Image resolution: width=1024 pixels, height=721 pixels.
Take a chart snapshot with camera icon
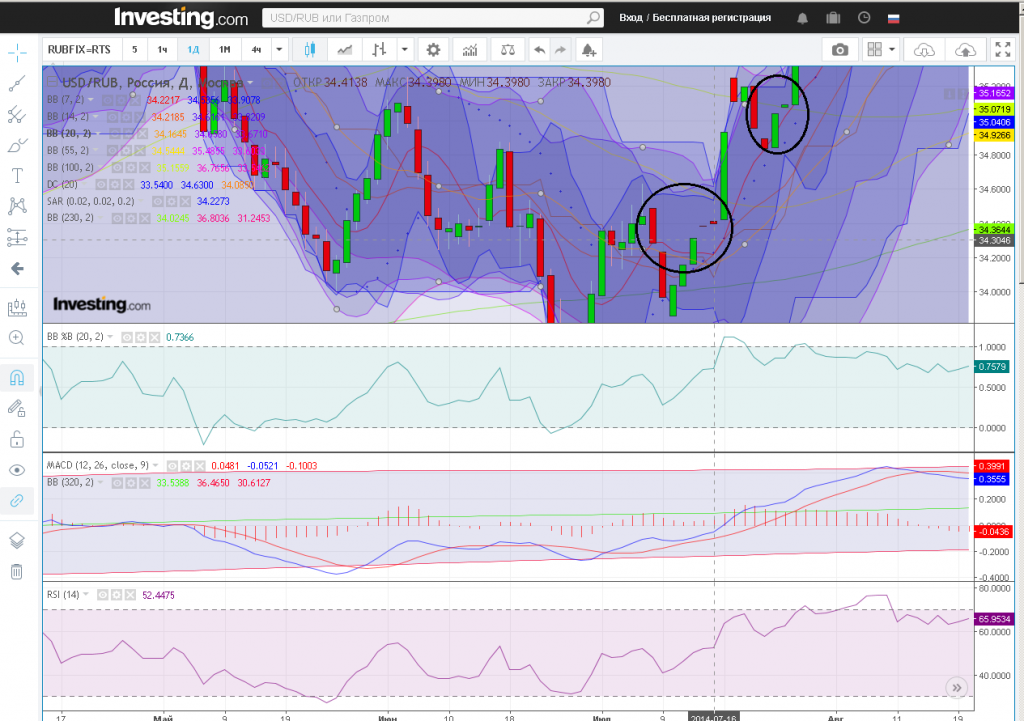[x=840, y=50]
